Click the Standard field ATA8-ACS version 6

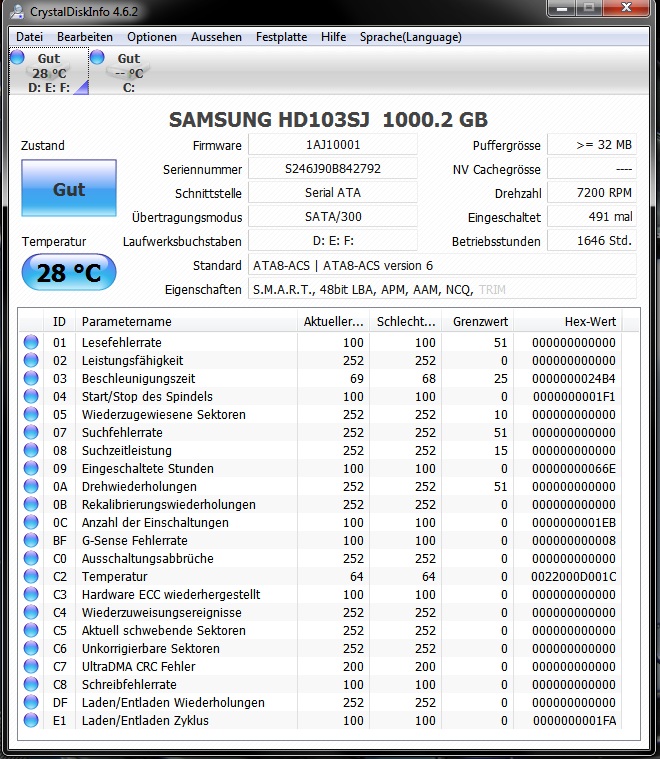[x=442, y=265]
